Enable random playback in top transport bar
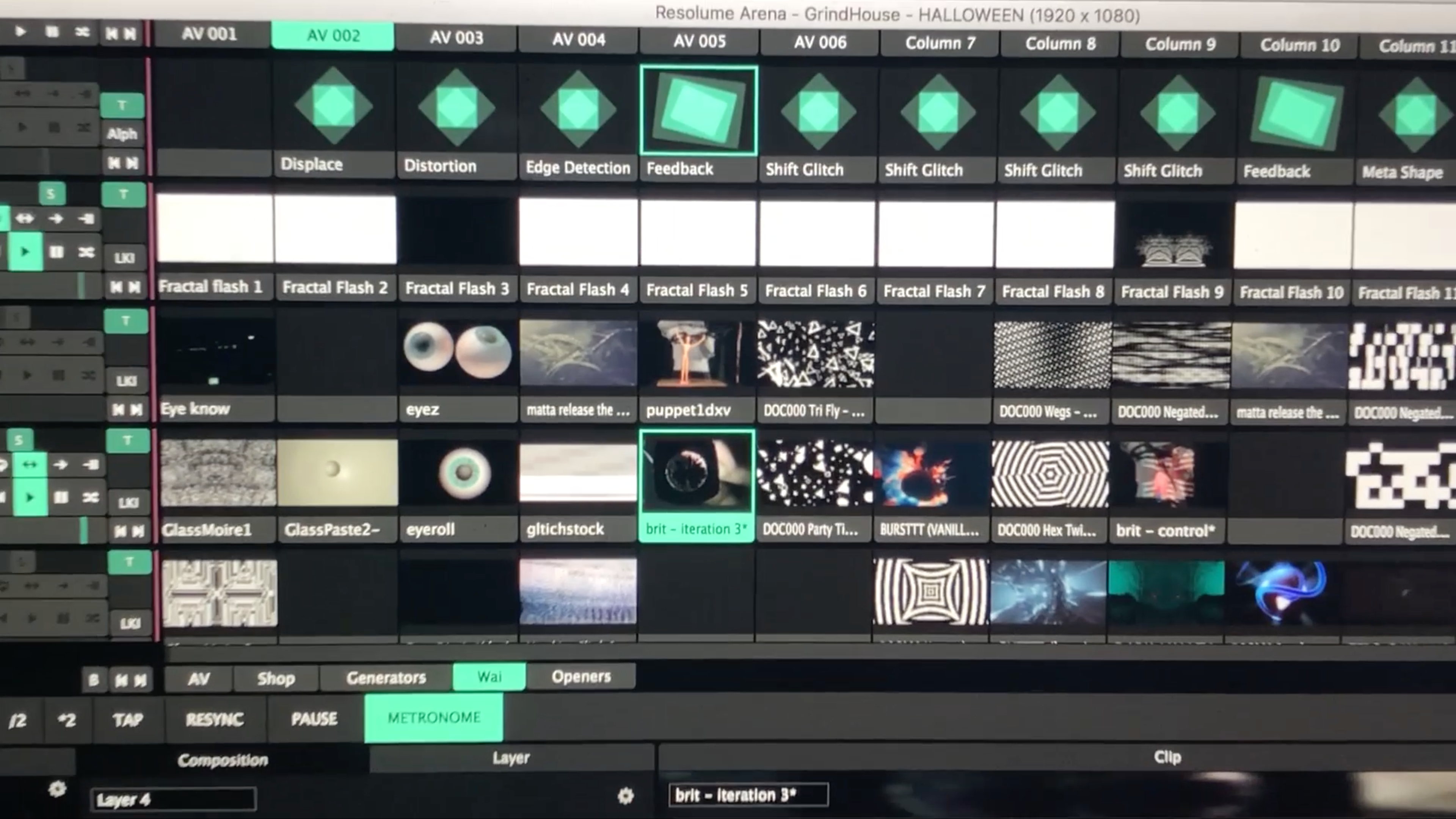Viewport: 1456px width, 819px height. (x=83, y=32)
